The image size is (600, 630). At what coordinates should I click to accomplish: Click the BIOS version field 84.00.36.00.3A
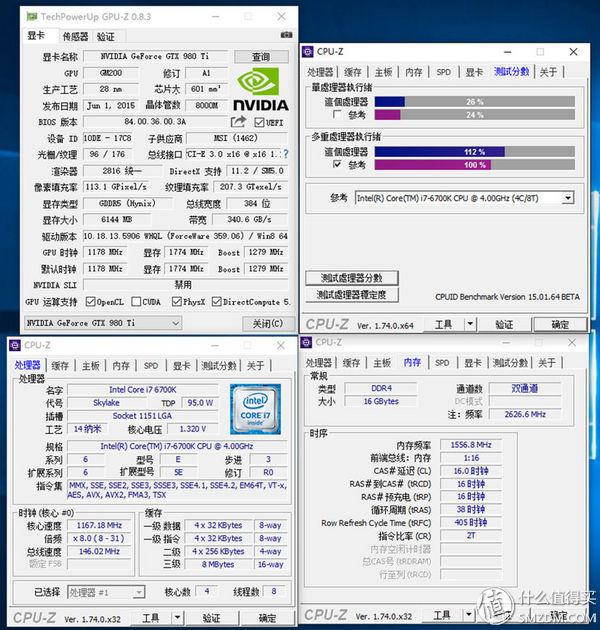point(155,121)
